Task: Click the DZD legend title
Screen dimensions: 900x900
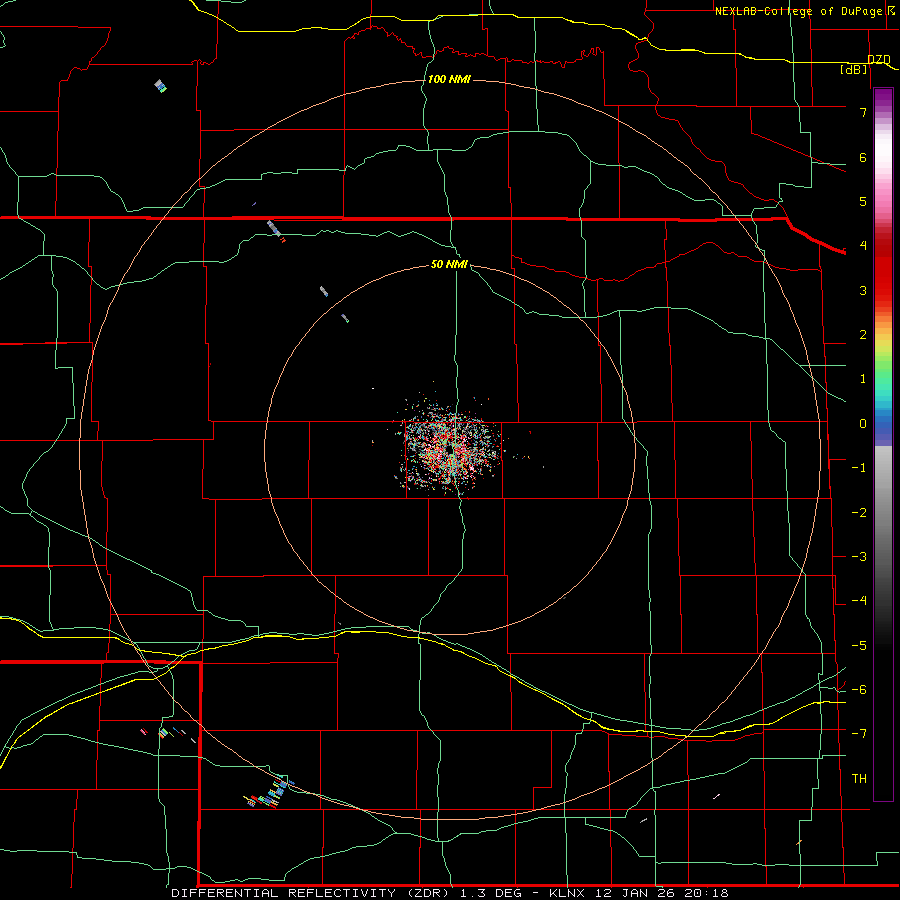Action: [x=879, y=59]
